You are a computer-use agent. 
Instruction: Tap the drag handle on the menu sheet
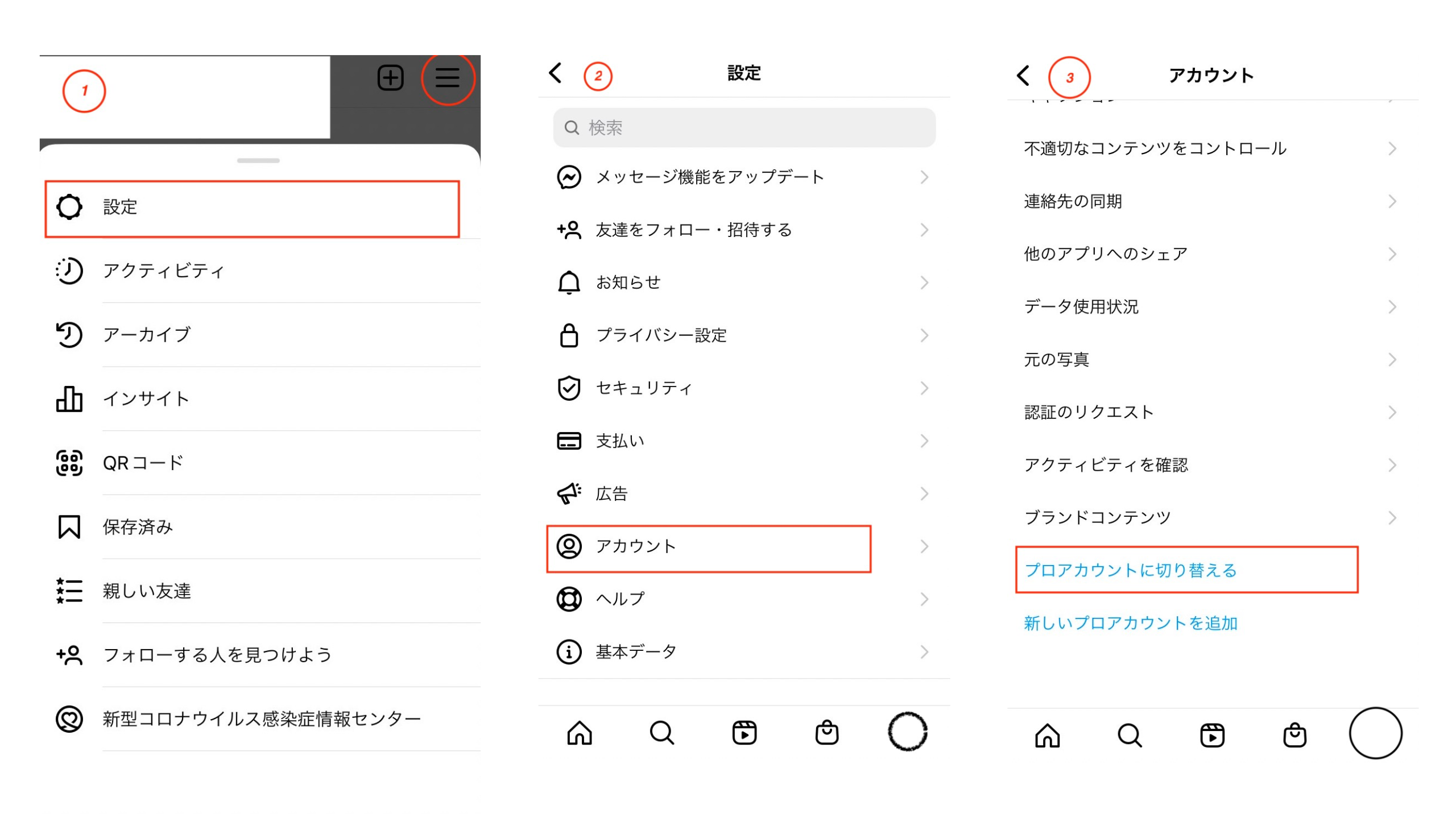(258, 161)
